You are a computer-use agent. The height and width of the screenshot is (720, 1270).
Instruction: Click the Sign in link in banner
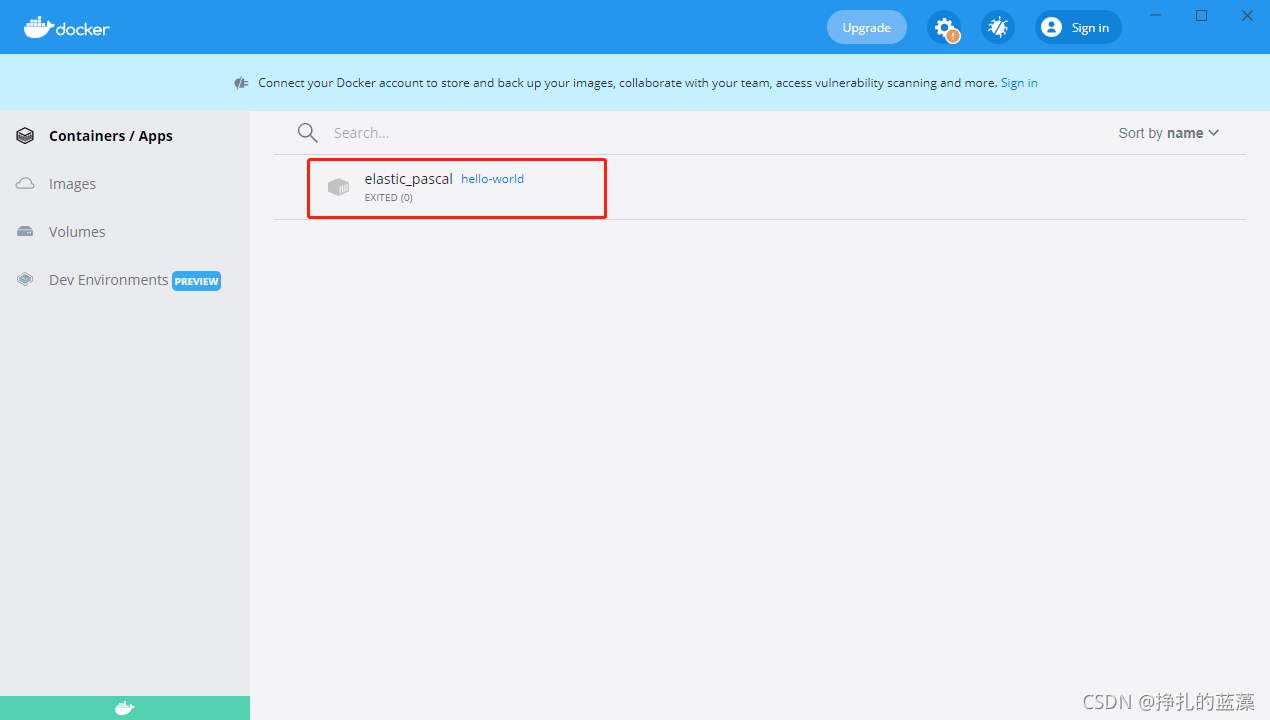1019,83
